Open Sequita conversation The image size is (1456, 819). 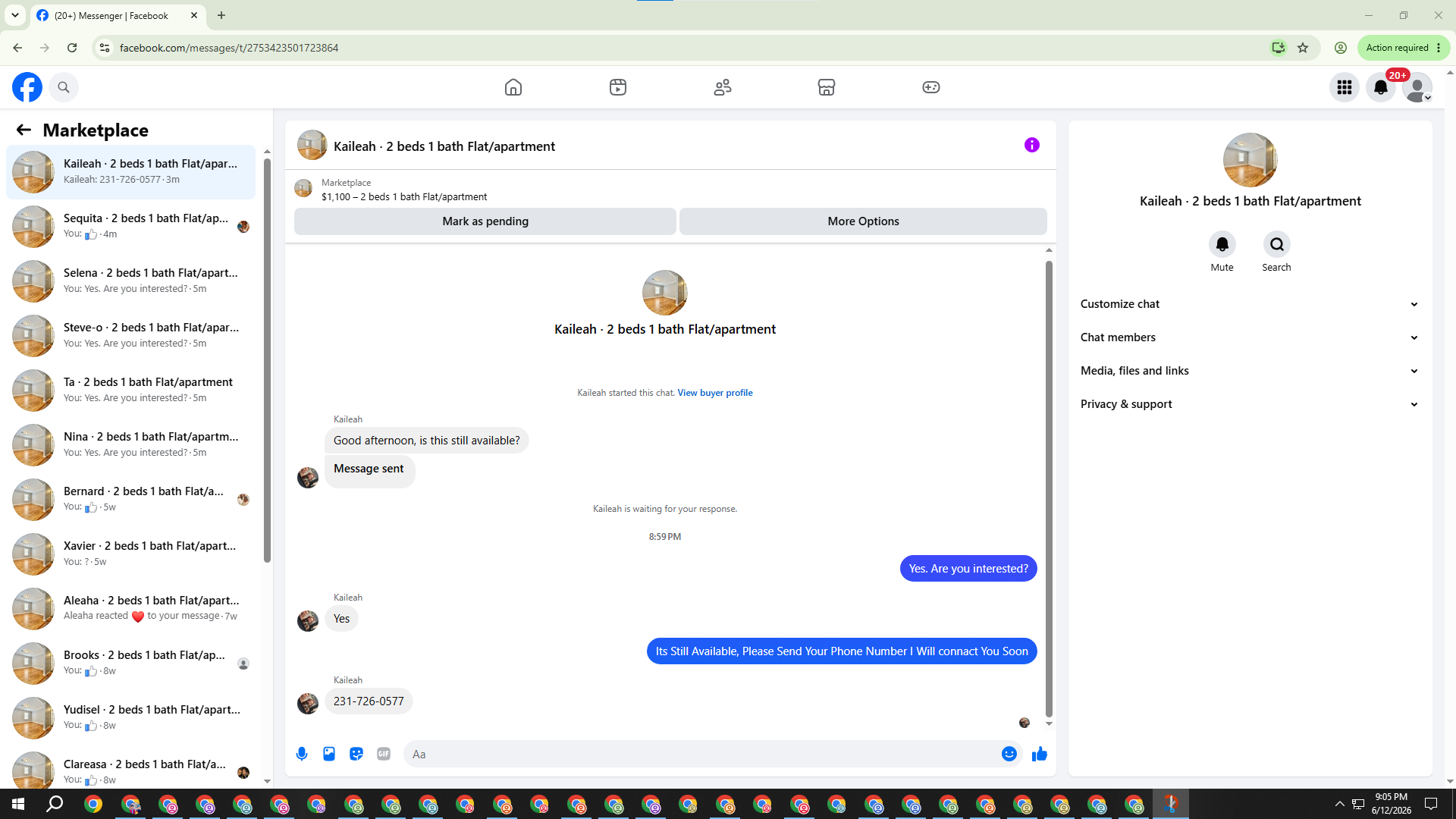[131, 227]
